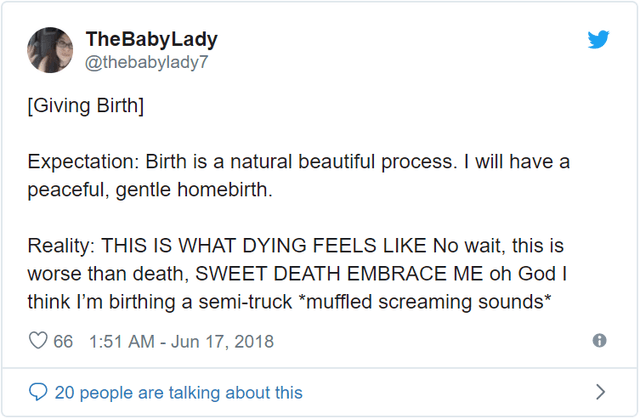This screenshot has height=419, width=640.
Task: Open TheBabyLady display name link
Action: (x=151, y=40)
